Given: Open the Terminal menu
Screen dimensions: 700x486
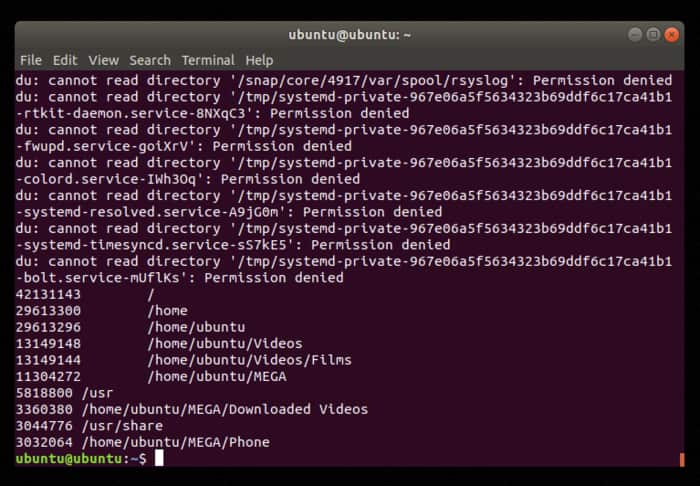Looking at the screenshot, I should [x=208, y=60].
